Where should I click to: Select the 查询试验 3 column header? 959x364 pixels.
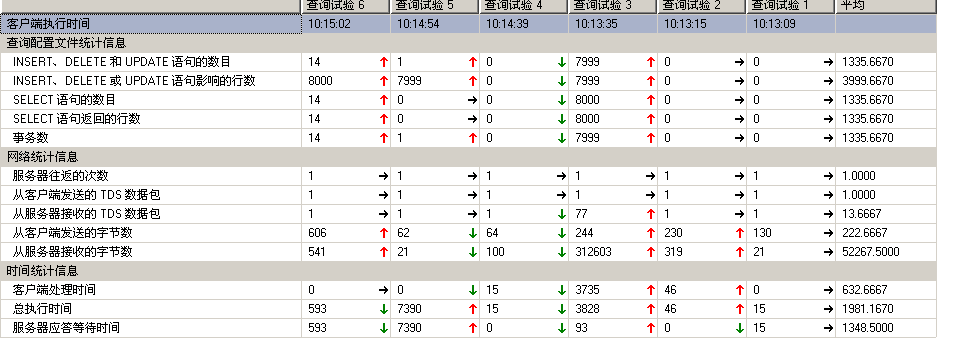tap(613, 6)
